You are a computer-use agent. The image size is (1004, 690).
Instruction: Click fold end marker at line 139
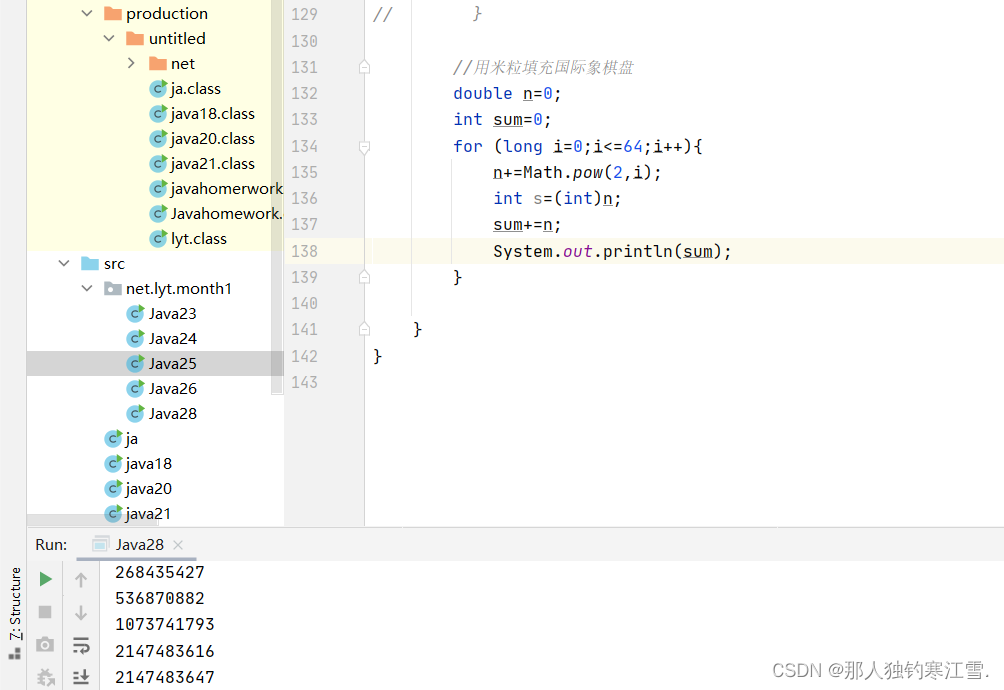pos(364,277)
